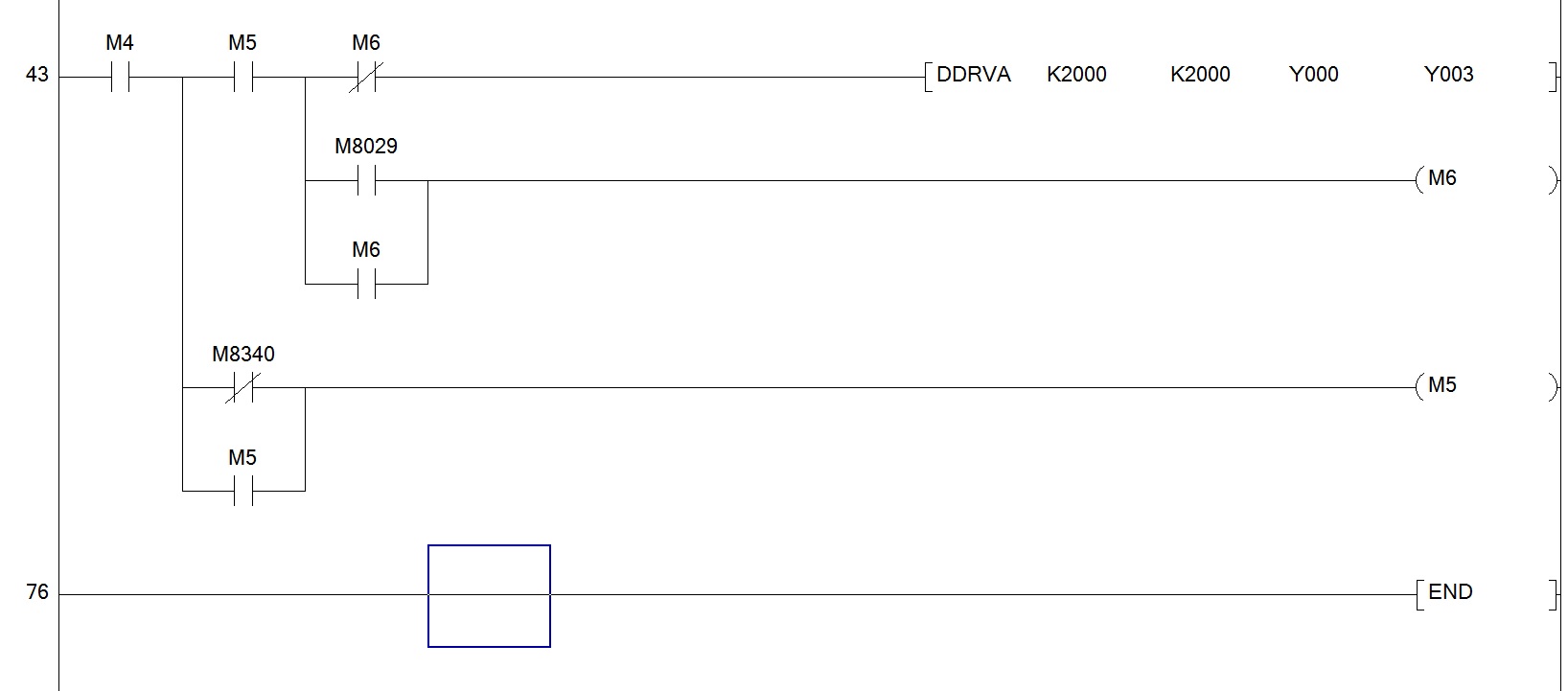1568x691 pixels.
Task: Click the M6 output coil
Action: coord(1441,179)
